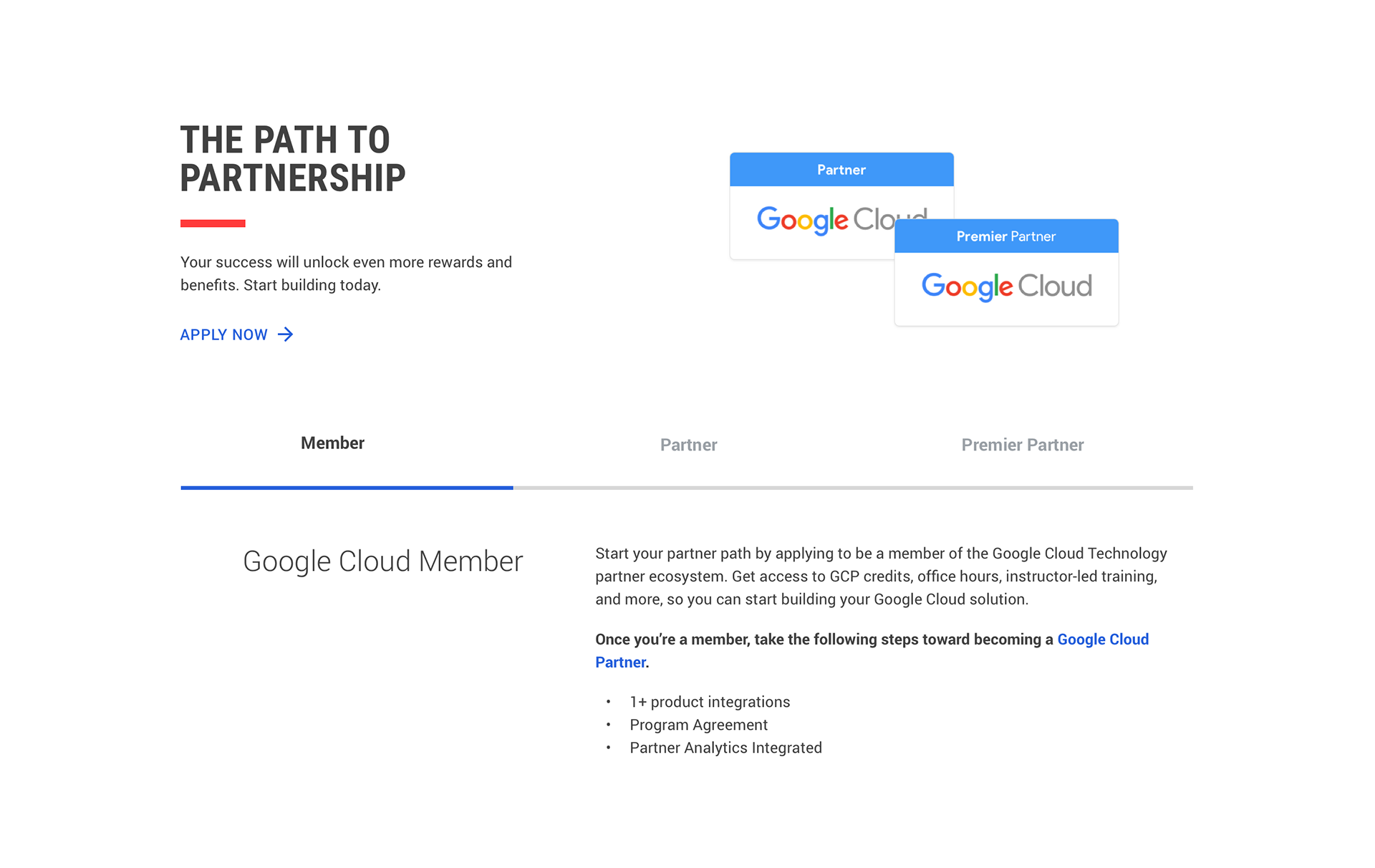Click the Google Cloud logo on Partner badge
This screenshot has height=868, width=1375.
click(825, 219)
